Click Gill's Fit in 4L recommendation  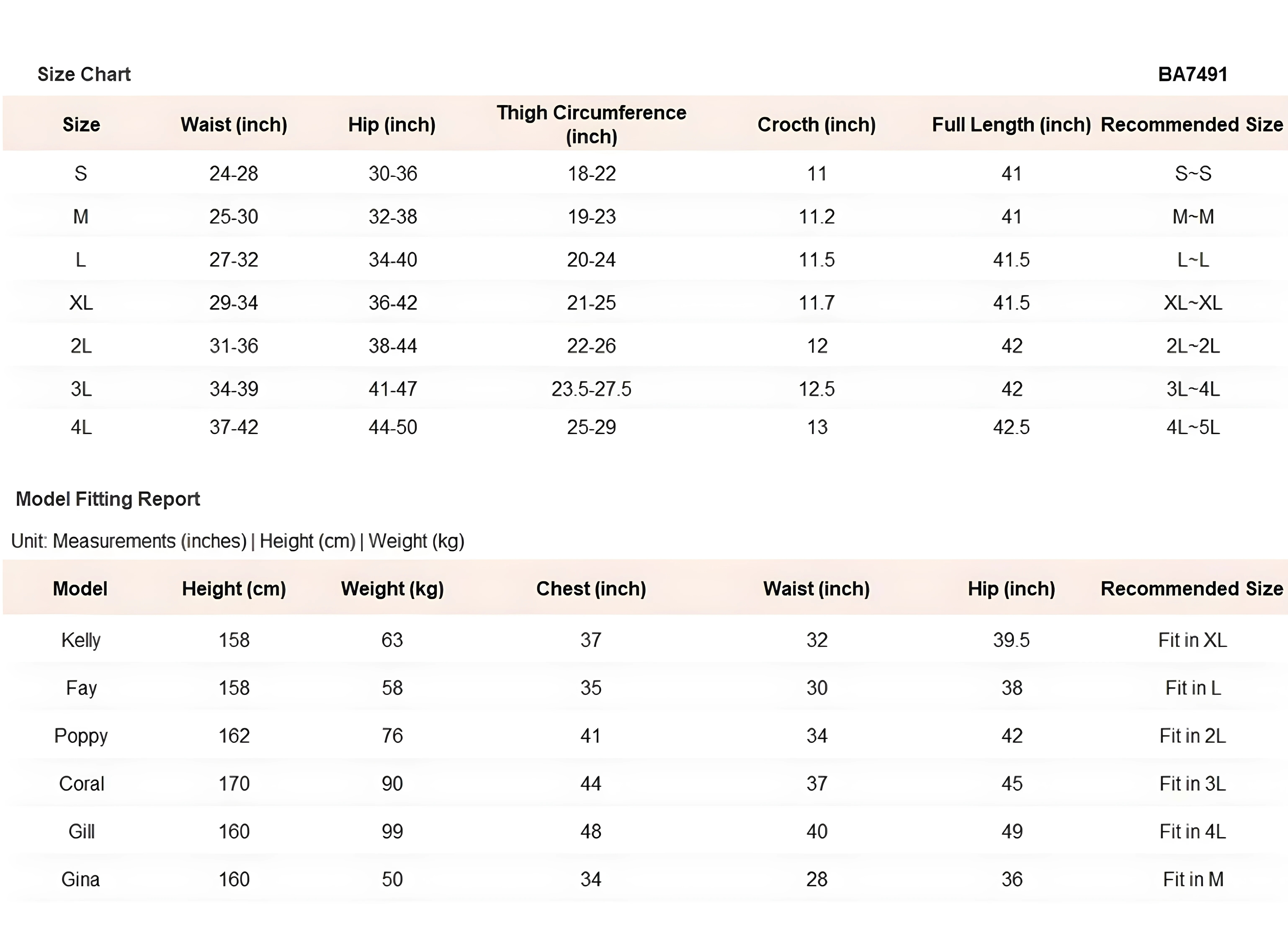tap(1193, 831)
